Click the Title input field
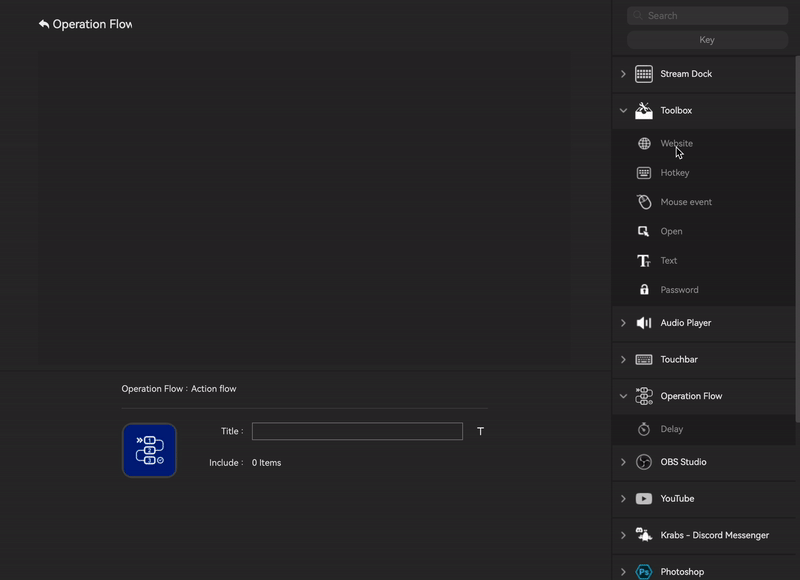The width and height of the screenshot is (800, 580). pyautogui.click(x=357, y=432)
